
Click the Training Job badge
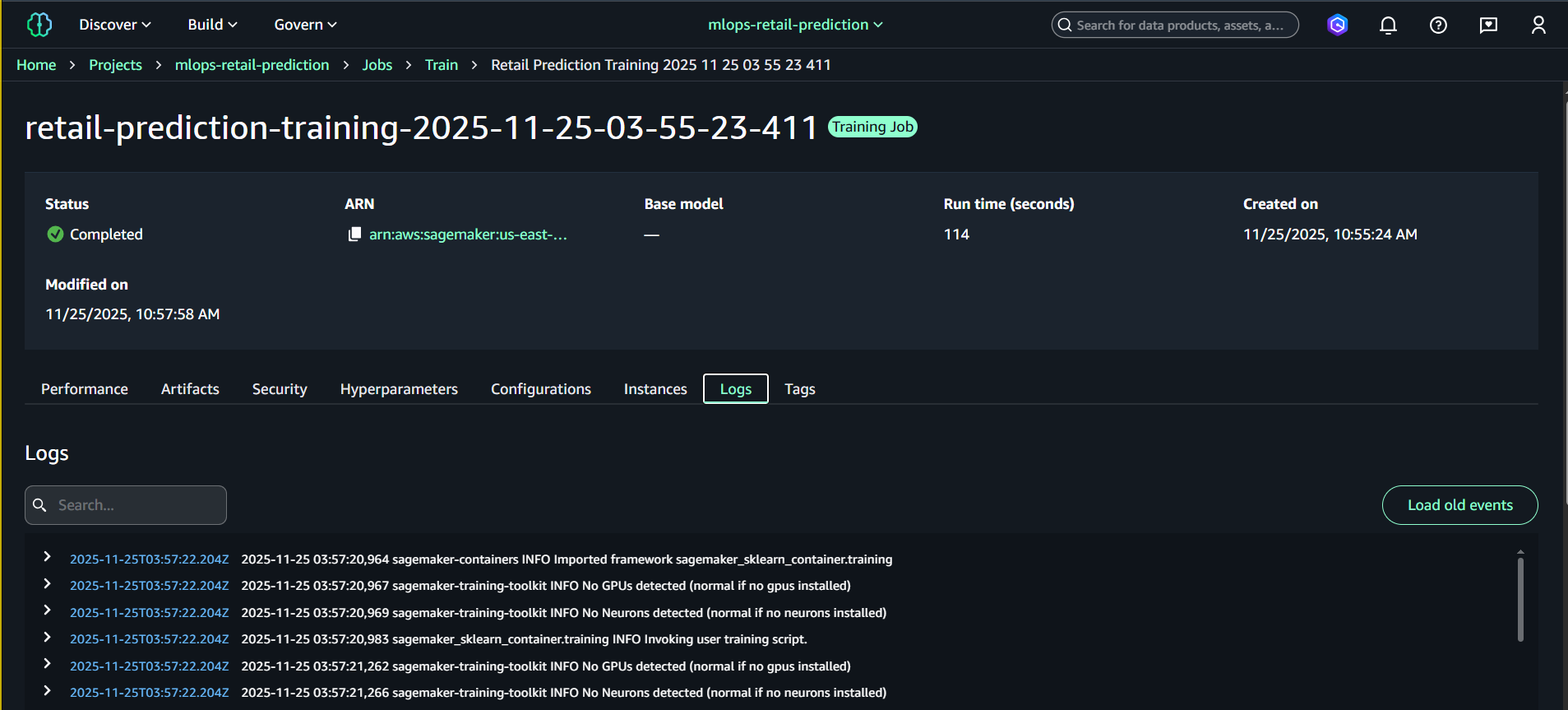tap(872, 127)
